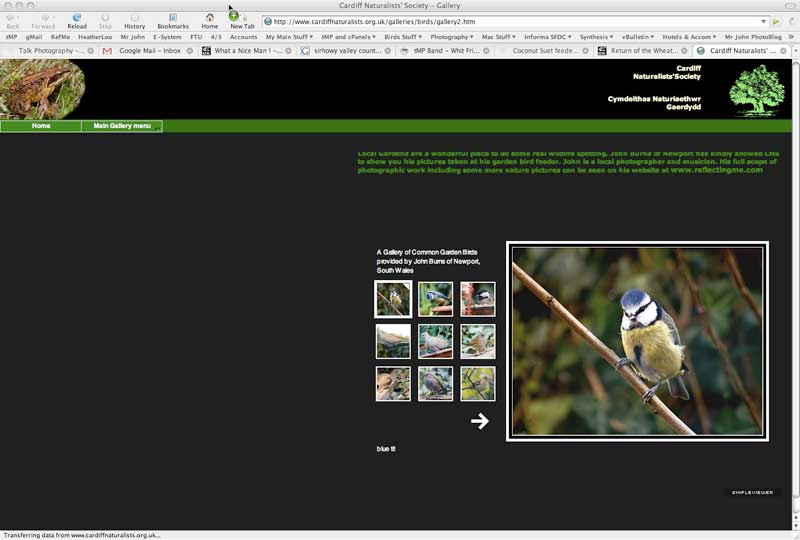Switch to the Talk Photography tab

pos(50,50)
